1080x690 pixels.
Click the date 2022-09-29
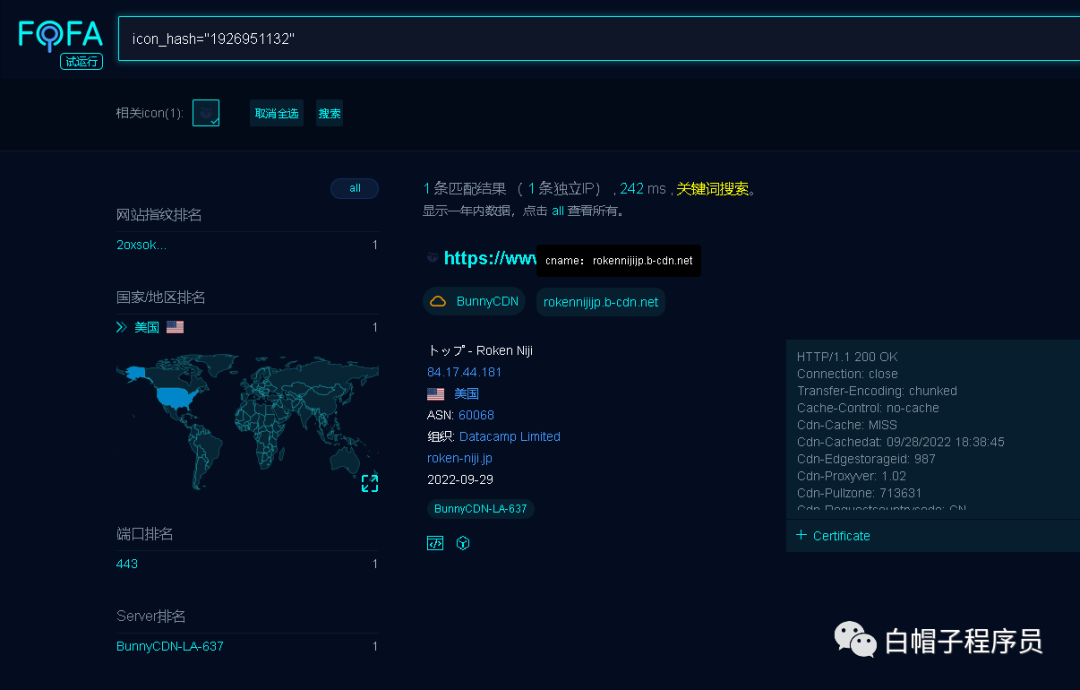460,479
